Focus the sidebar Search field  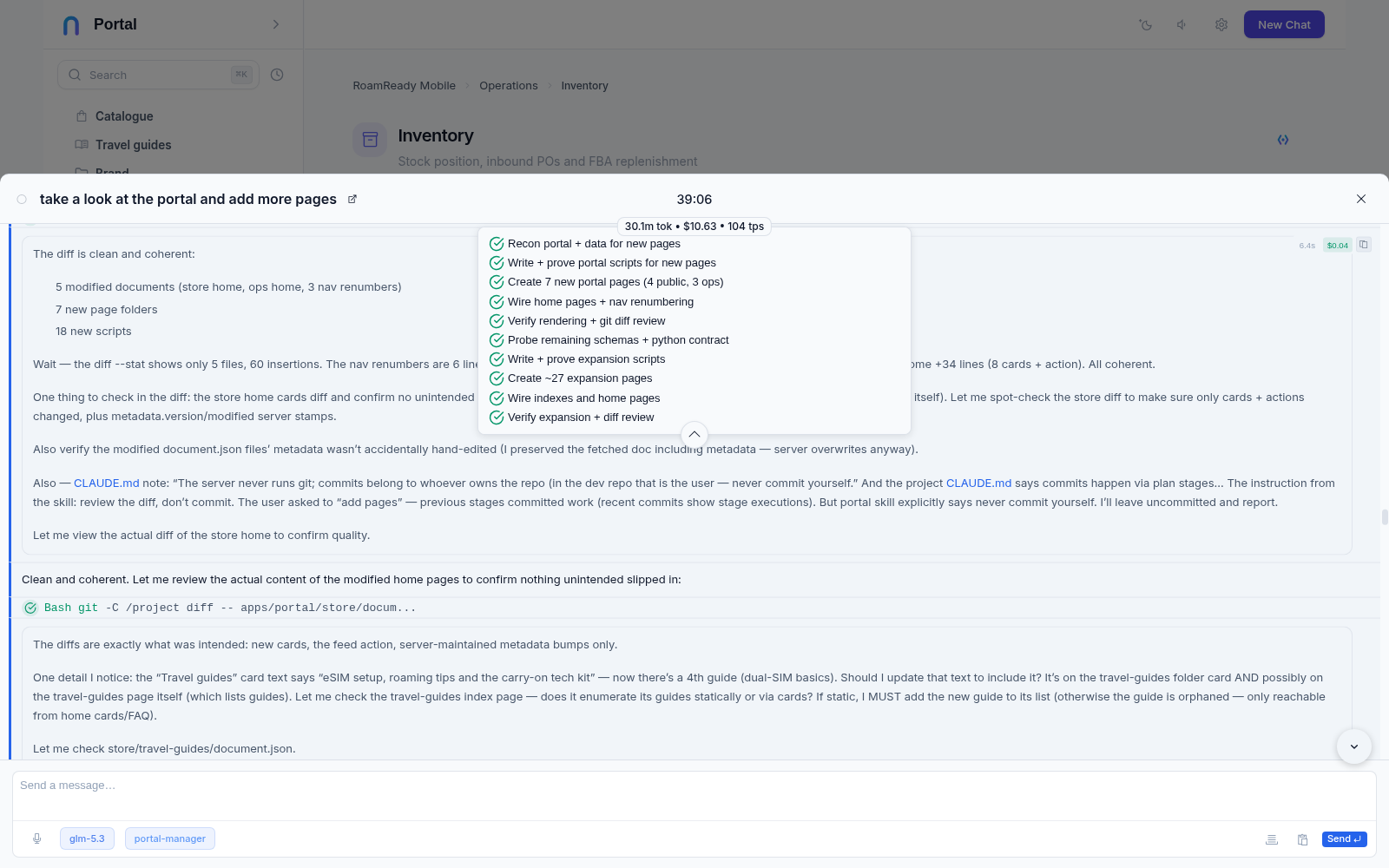pyautogui.click(x=158, y=75)
